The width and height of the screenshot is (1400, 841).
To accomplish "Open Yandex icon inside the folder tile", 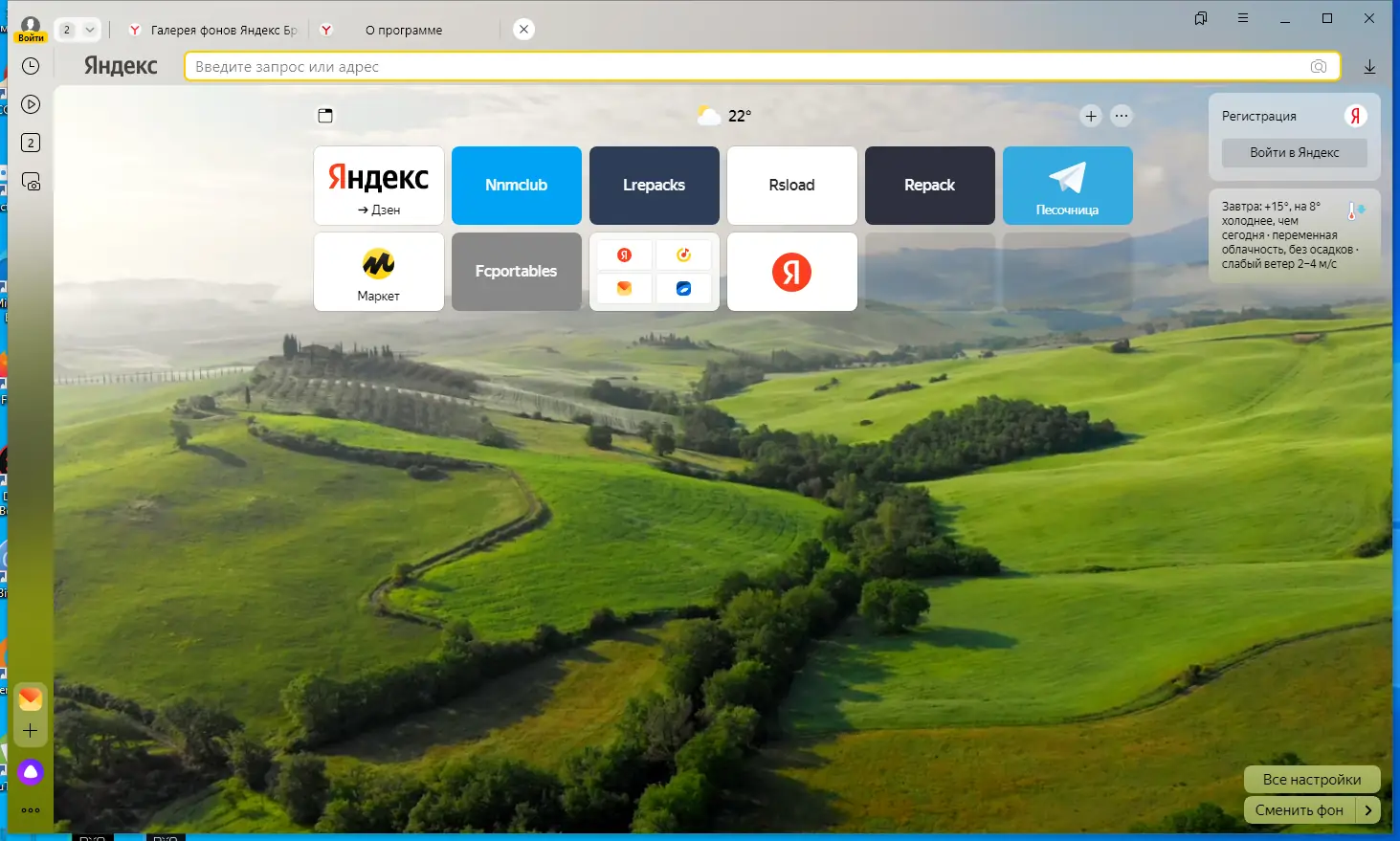I will tap(625, 255).
